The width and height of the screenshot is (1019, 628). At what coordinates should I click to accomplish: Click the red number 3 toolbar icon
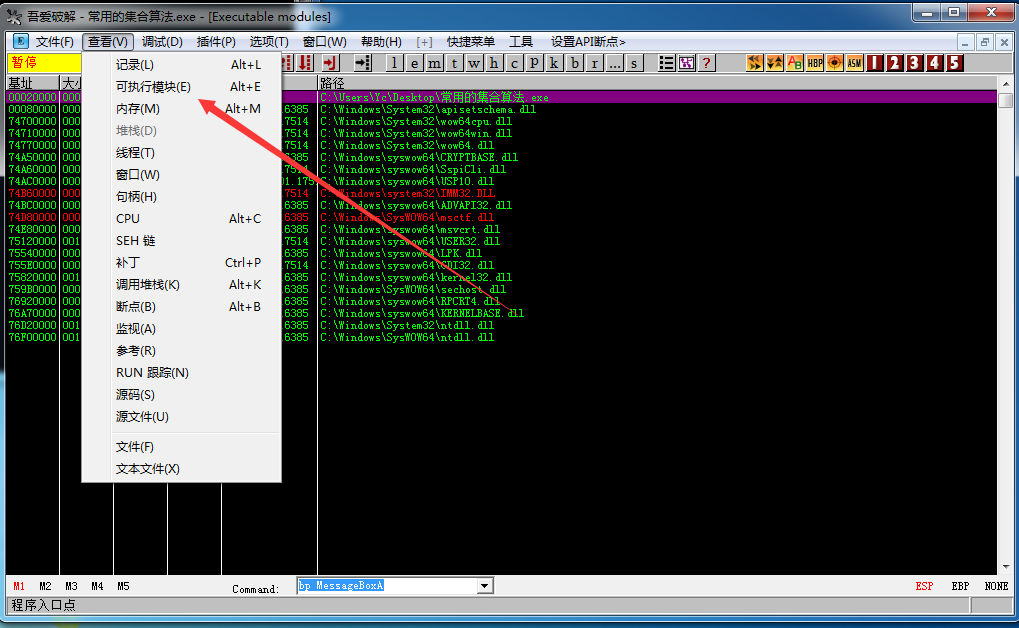pyautogui.click(x=914, y=63)
